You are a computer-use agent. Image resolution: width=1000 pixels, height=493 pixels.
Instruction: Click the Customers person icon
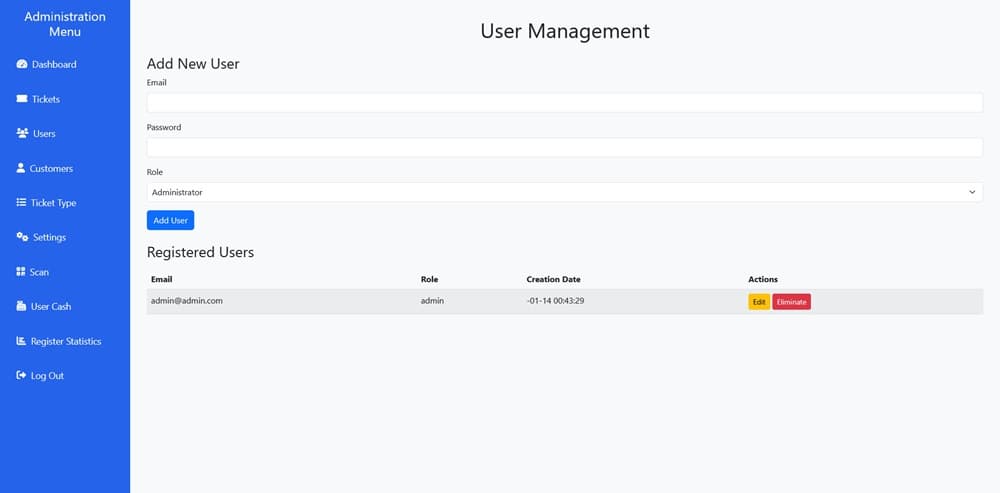click(x=21, y=168)
